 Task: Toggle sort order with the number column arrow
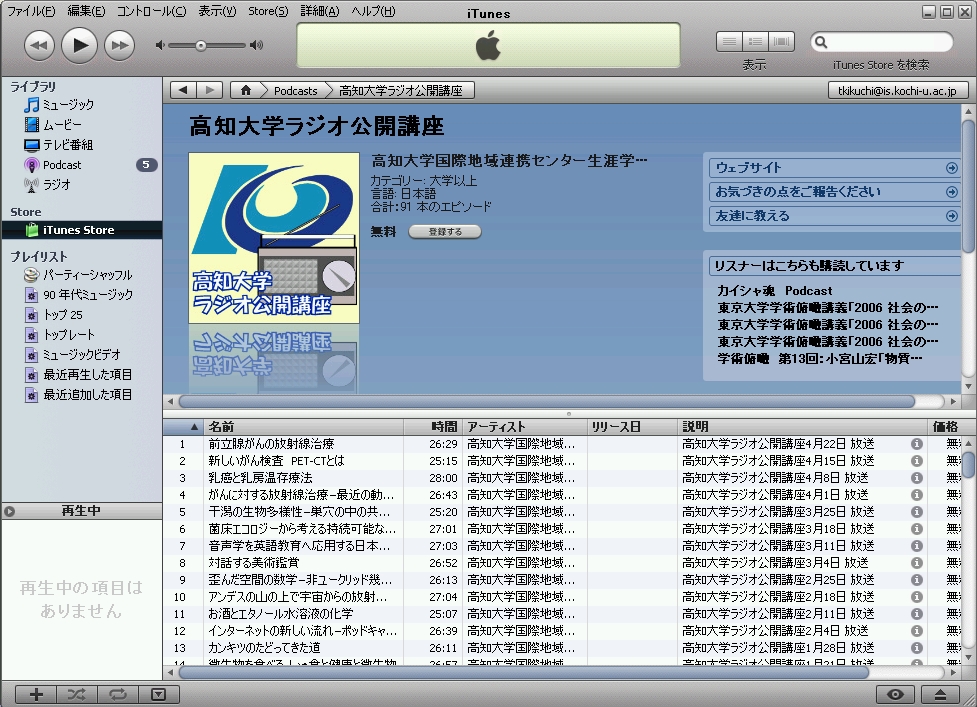pyautogui.click(x=184, y=427)
